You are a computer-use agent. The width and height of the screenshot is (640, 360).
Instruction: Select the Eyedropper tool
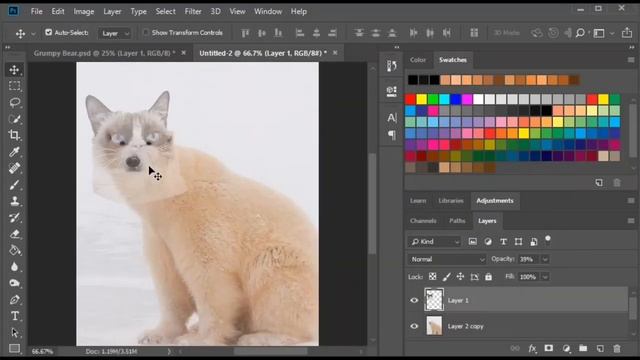tap(14, 152)
